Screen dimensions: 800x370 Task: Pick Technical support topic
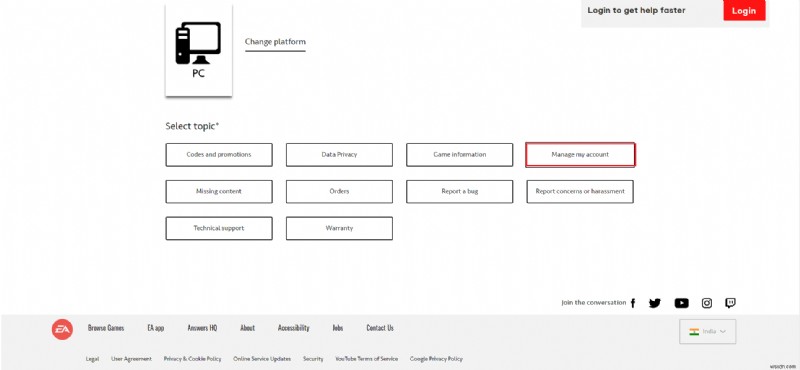point(219,228)
